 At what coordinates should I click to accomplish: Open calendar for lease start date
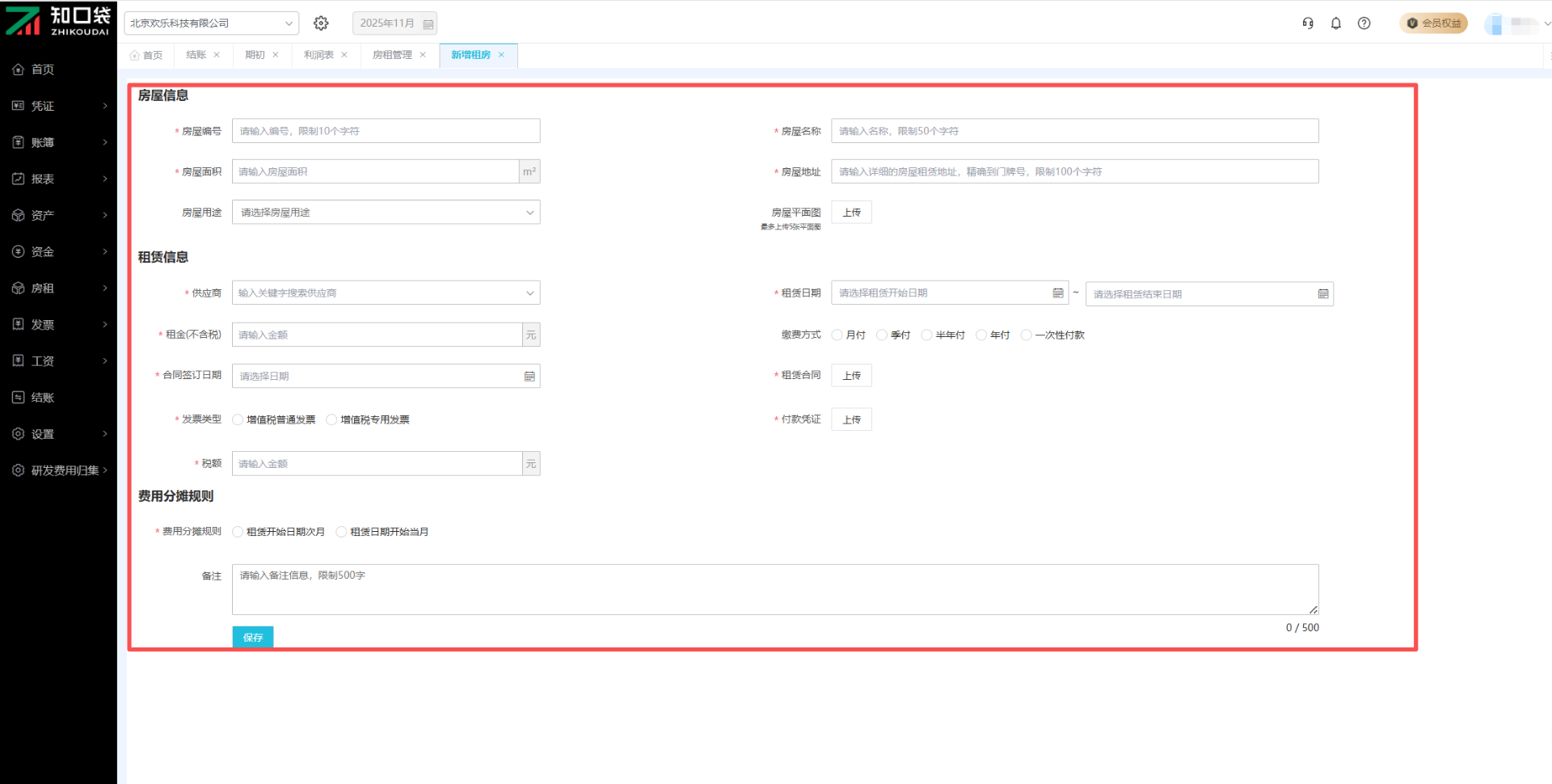[1057, 293]
